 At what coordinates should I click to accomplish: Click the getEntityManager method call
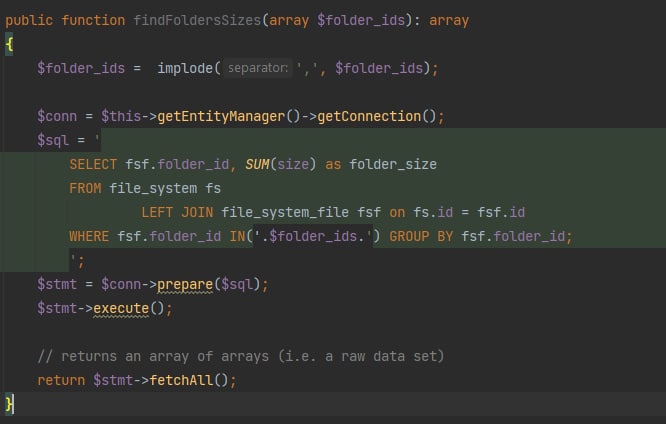[x=221, y=116]
